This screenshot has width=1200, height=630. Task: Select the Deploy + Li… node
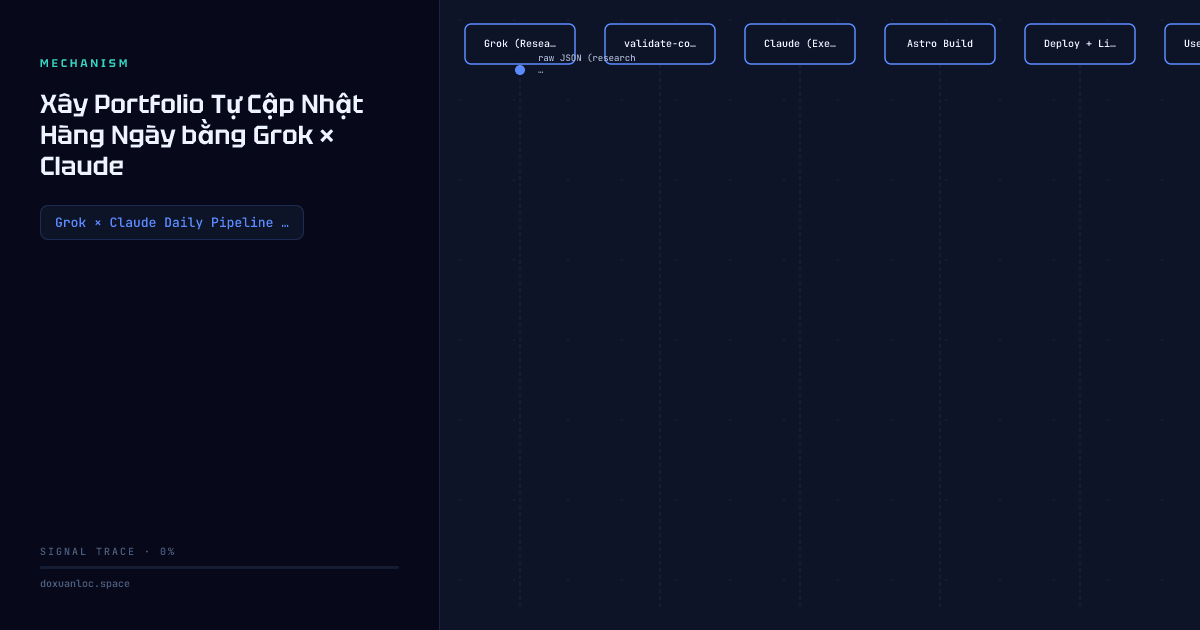(1080, 44)
